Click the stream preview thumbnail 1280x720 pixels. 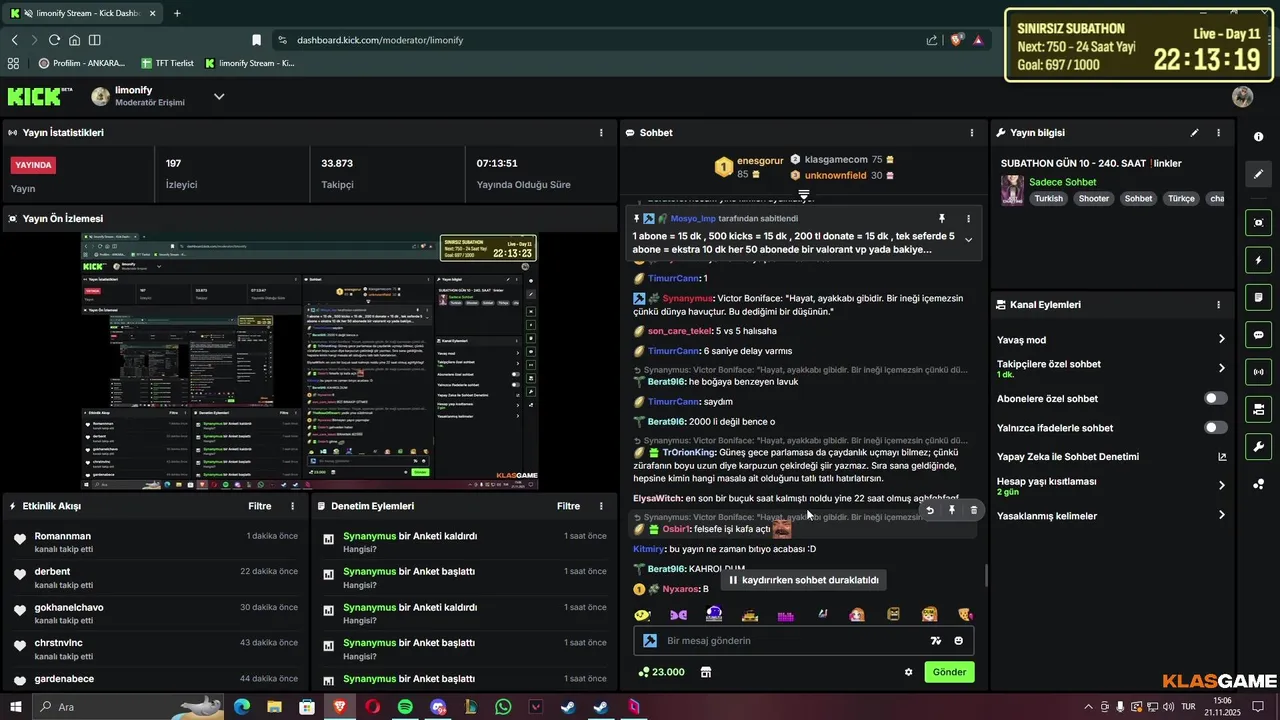click(309, 361)
